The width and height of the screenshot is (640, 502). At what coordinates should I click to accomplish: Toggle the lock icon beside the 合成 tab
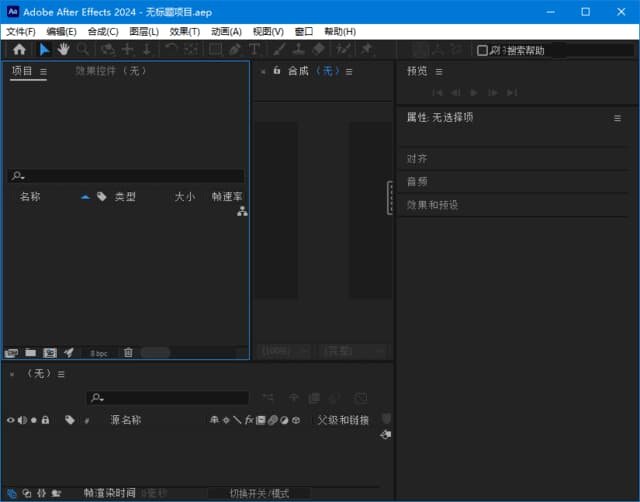click(277, 71)
